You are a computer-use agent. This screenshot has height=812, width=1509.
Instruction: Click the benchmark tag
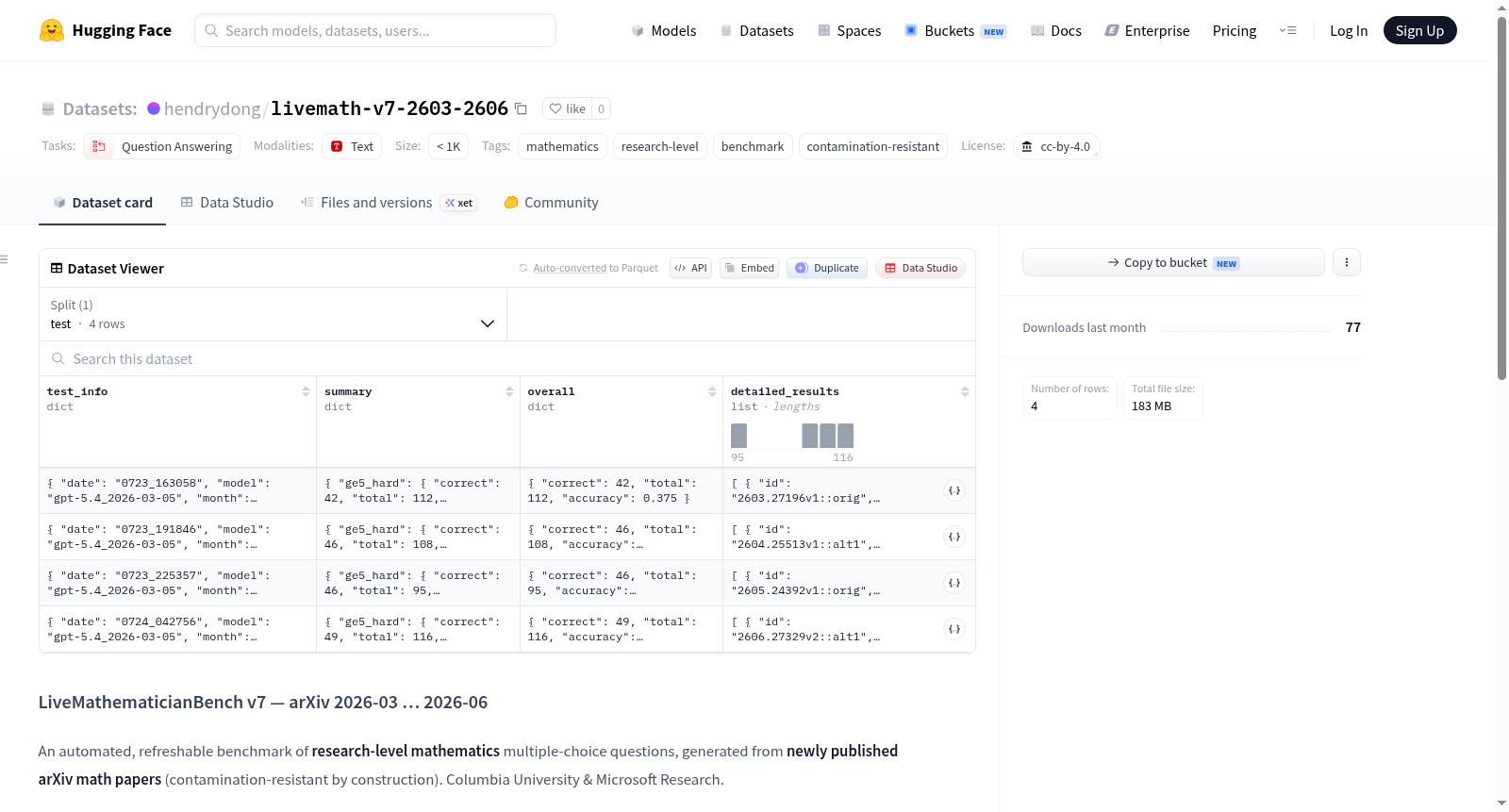tap(753, 146)
